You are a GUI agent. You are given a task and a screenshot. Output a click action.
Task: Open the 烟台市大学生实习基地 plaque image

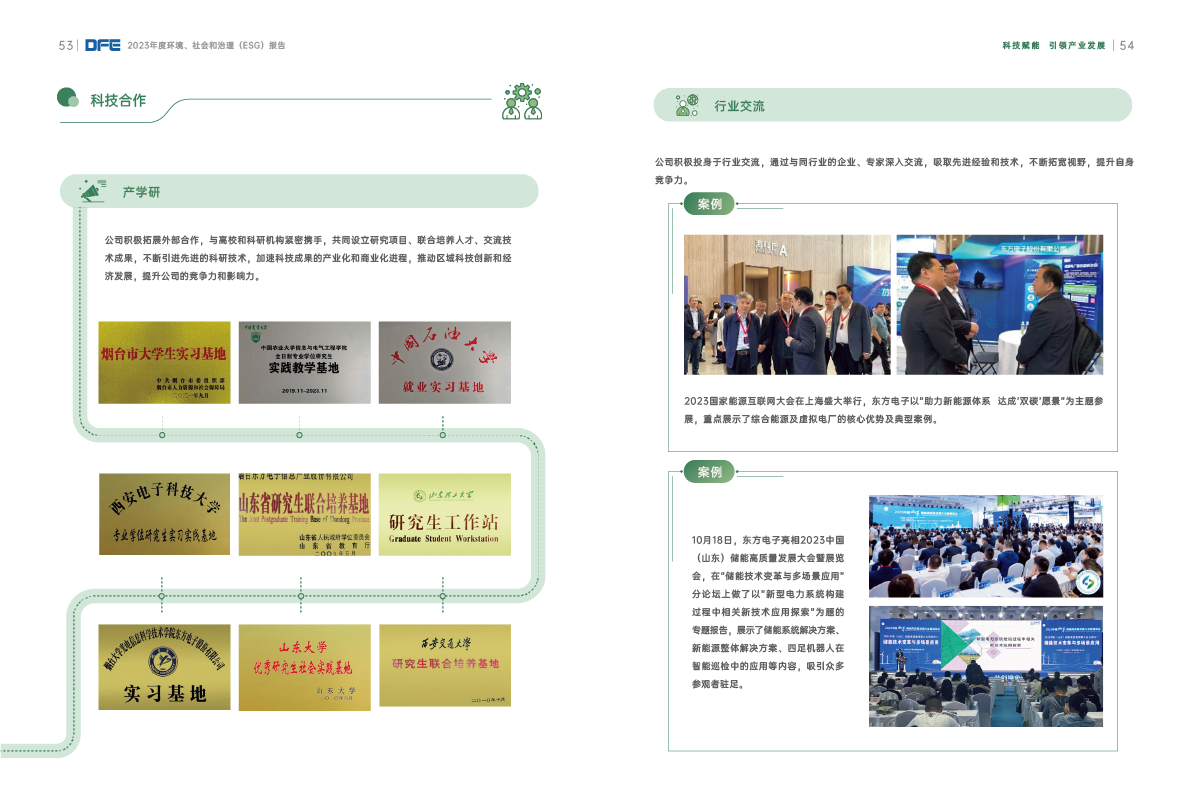[164, 362]
